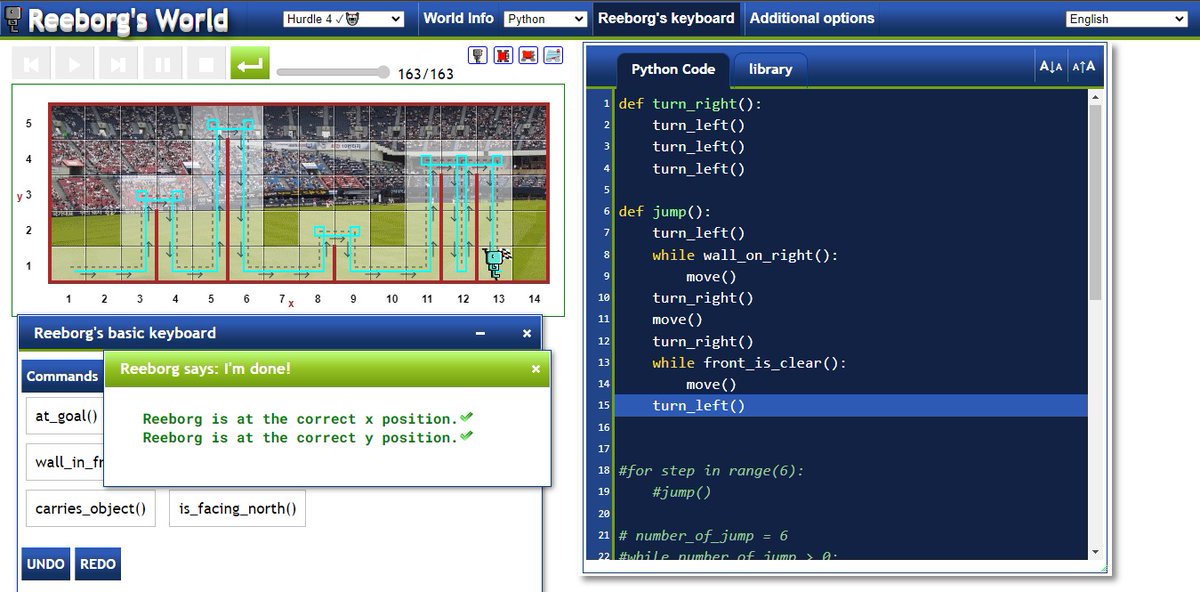Change interface language using the English dropdown
Screen dimensions: 1200x592
point(1125,17)
